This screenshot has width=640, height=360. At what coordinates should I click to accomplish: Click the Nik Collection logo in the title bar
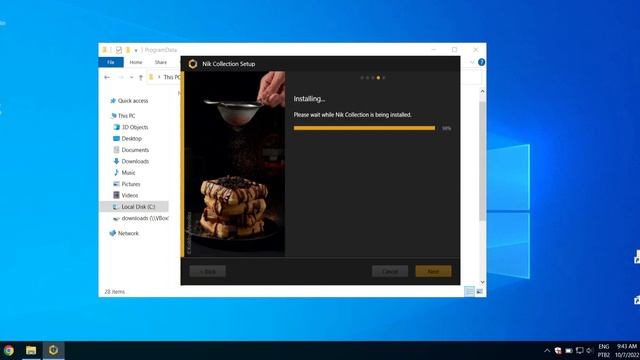[193, 64]
